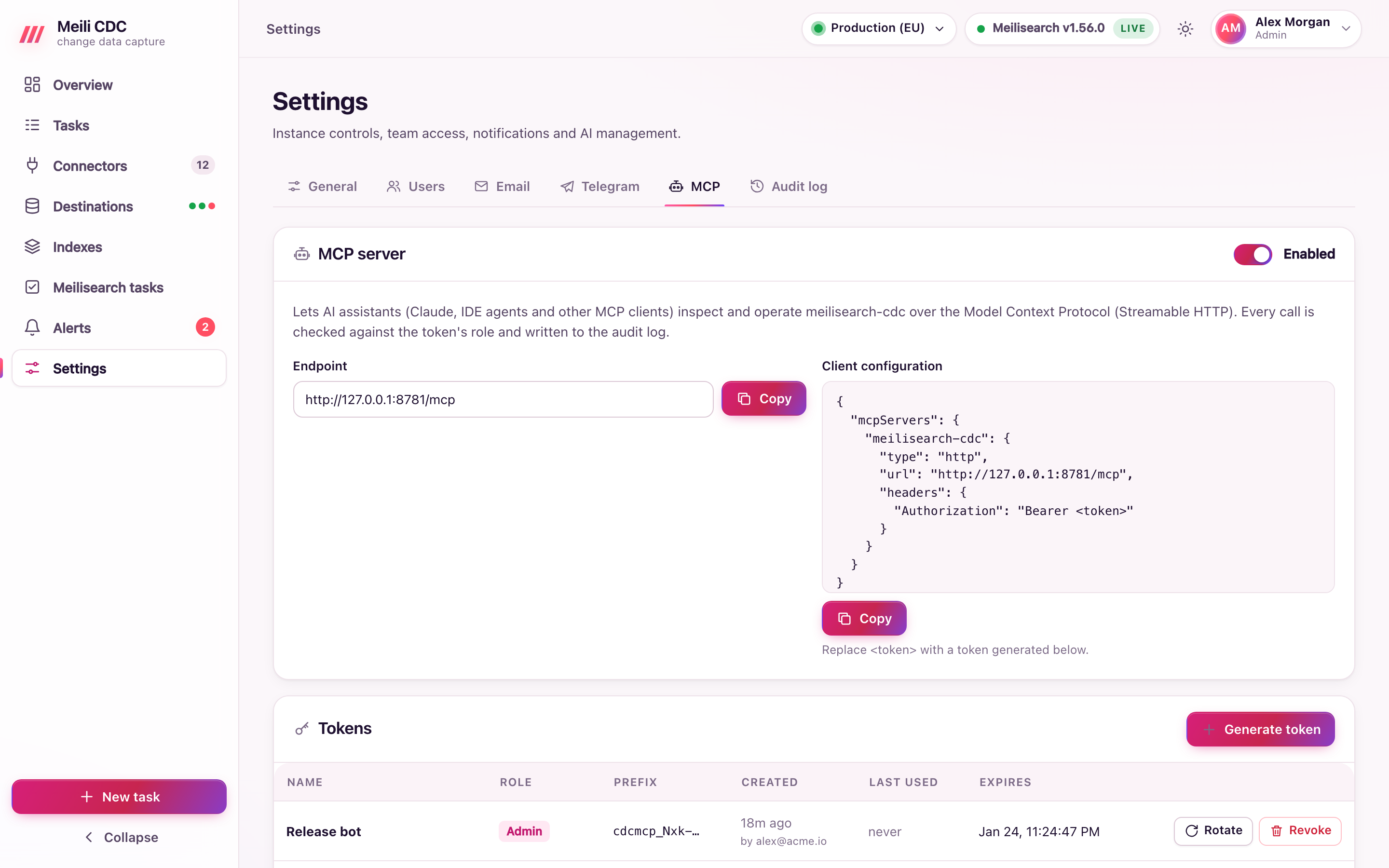Click the AM user avatar
Screen dimensions: 1389x868
pos(1231,29)
